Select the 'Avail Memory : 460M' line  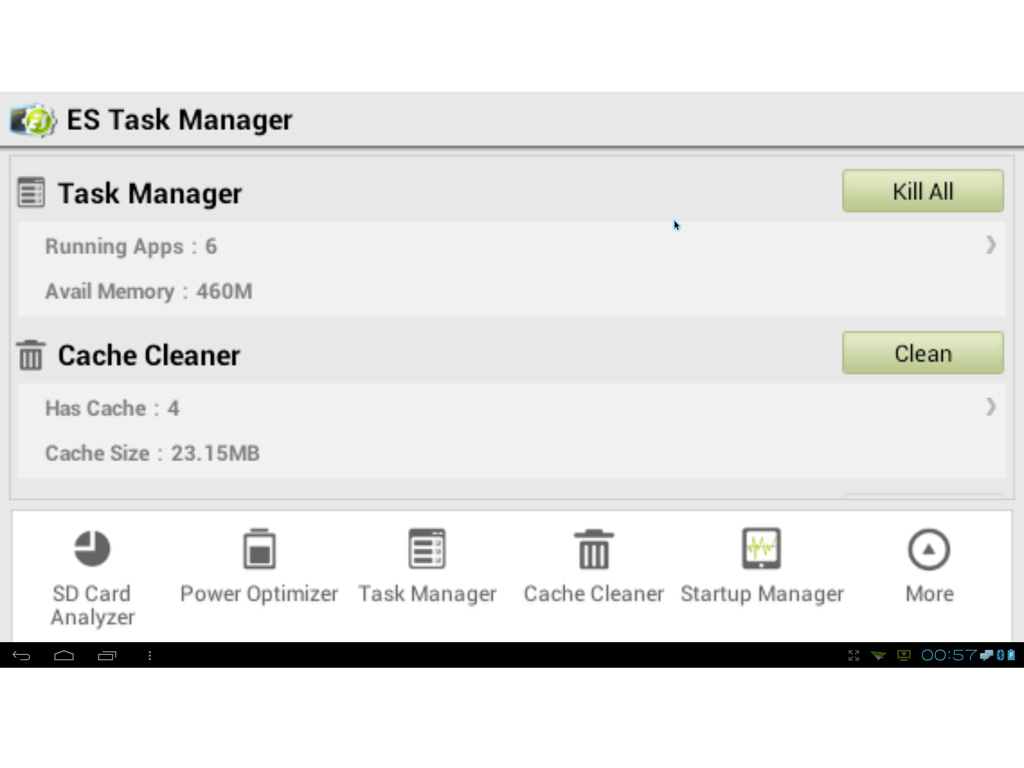click(148, 291)
